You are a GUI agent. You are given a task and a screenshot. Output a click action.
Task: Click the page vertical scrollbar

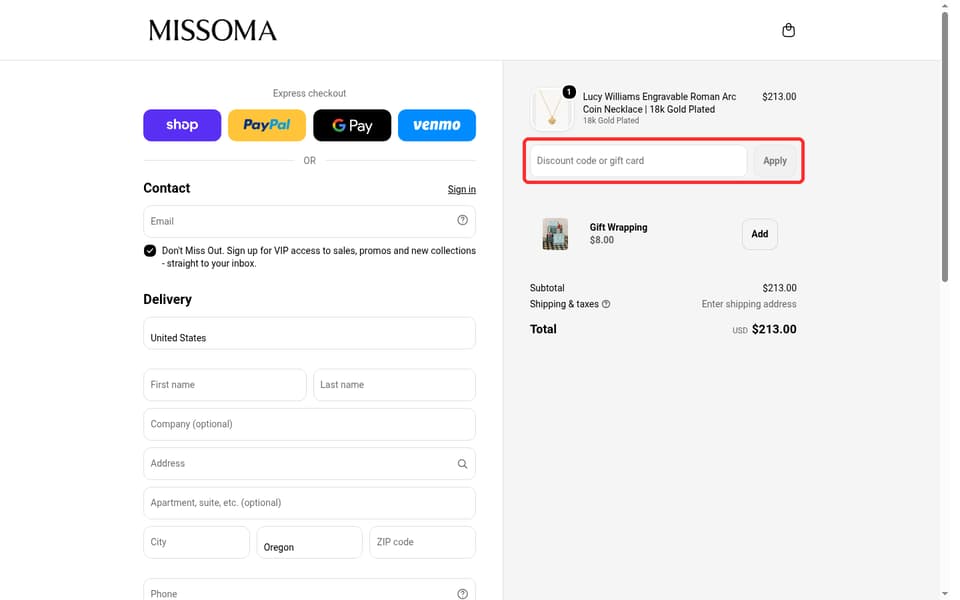945,147
